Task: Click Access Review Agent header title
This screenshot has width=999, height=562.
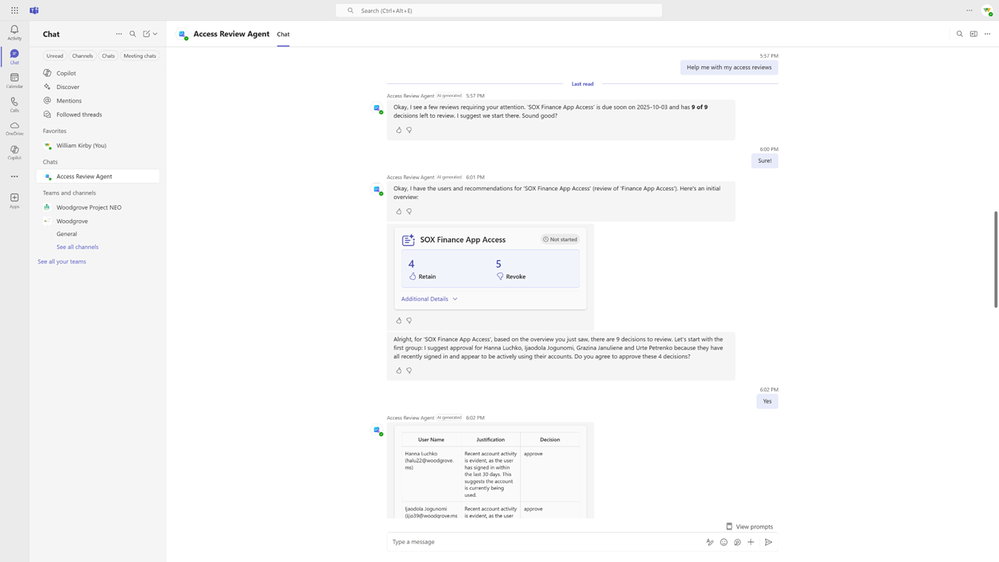Action: pyautogui.click(x=231, y=34)
